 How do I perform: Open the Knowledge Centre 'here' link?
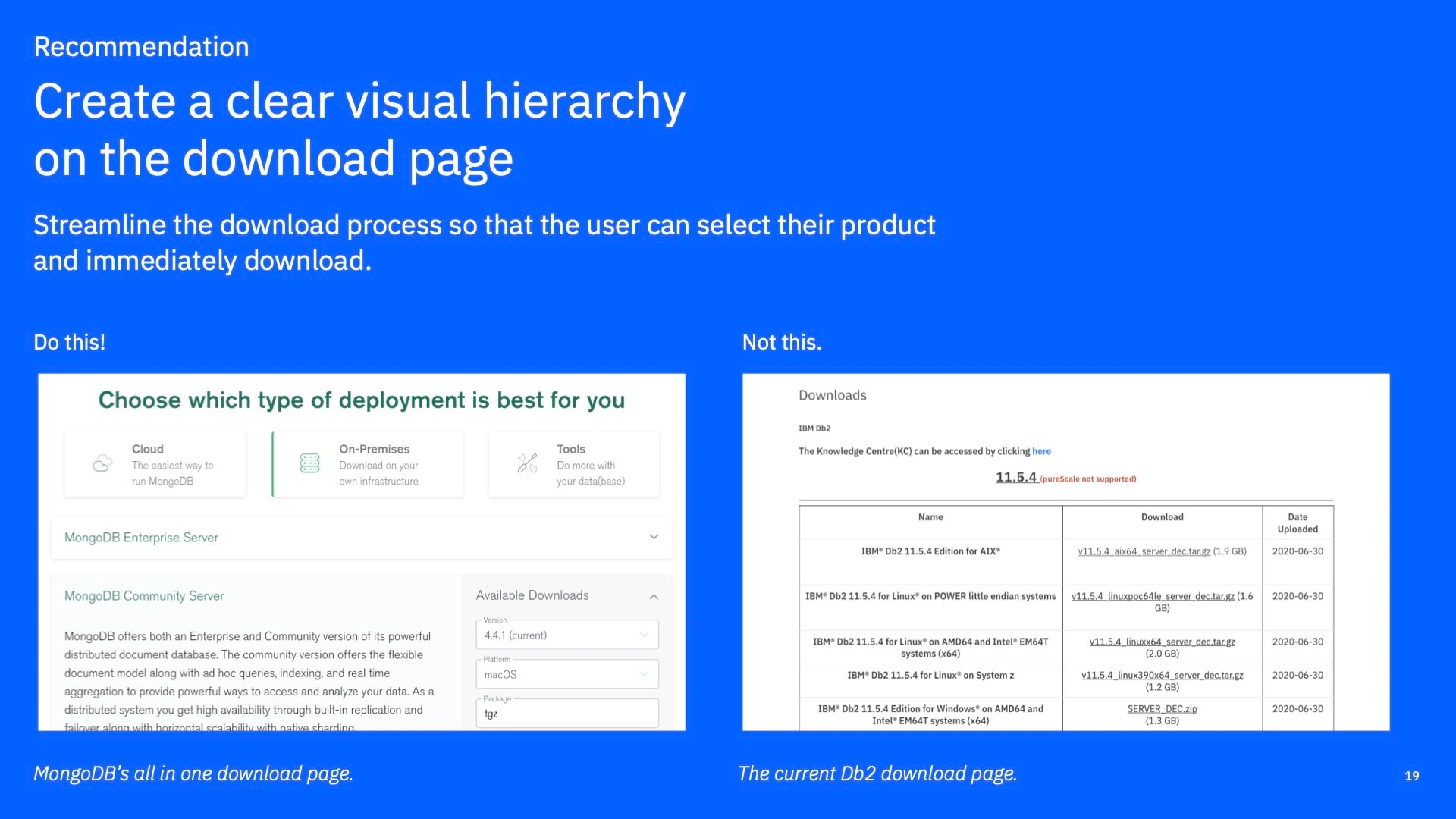pos(1041,451)
